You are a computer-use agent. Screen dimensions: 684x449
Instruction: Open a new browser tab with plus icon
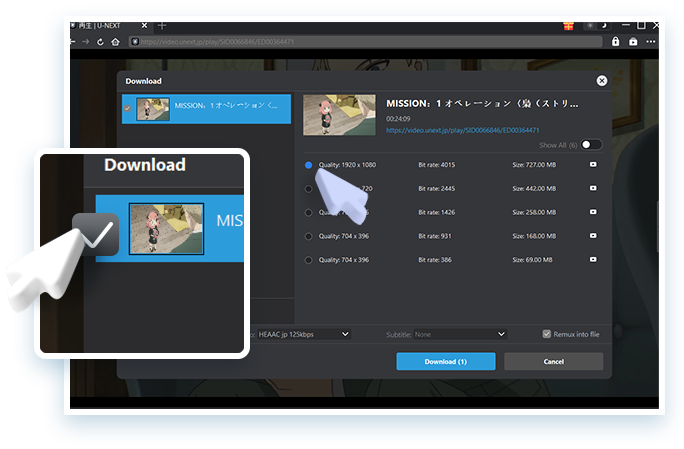(x=162, y=26)
